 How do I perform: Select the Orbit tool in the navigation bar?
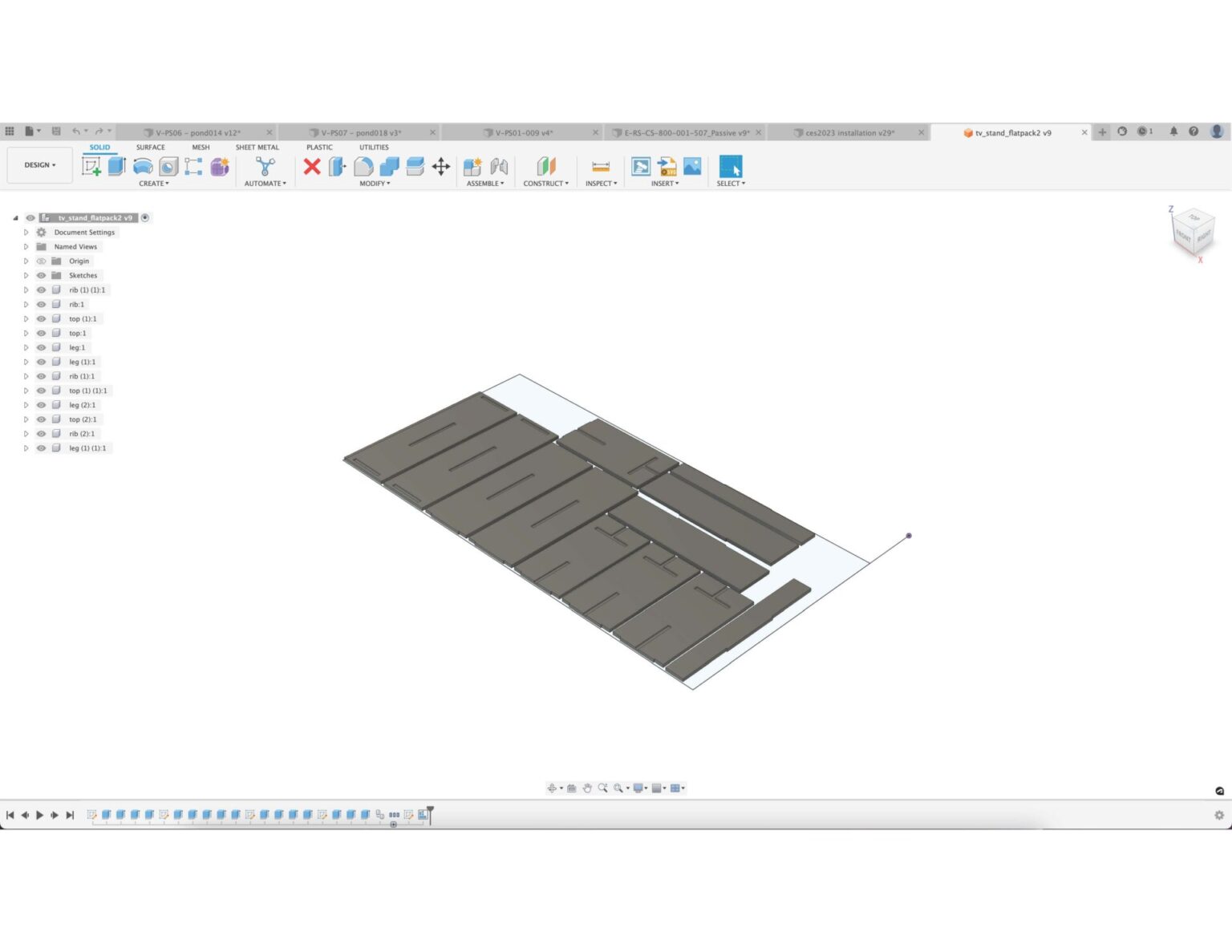552,788
